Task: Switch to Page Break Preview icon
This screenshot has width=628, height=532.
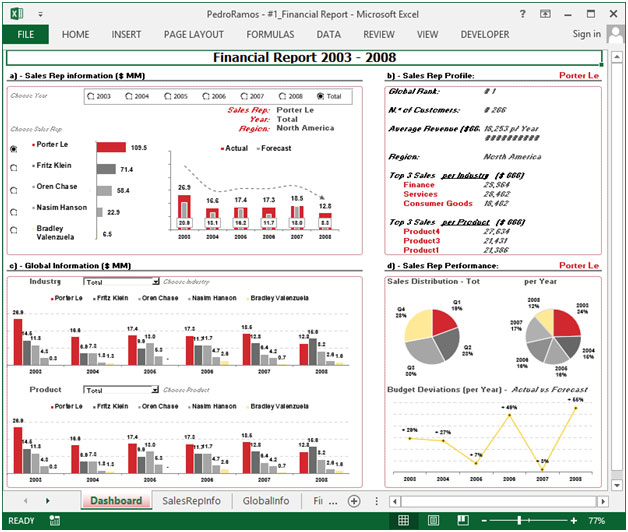Action: (x=463, y=520)
